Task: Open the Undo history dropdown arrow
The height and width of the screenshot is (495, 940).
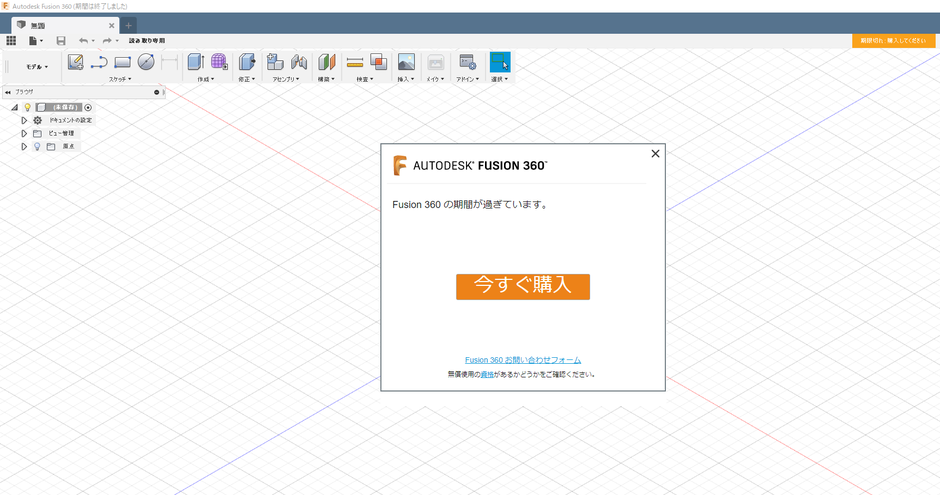Action: click(x=93, y=41)
